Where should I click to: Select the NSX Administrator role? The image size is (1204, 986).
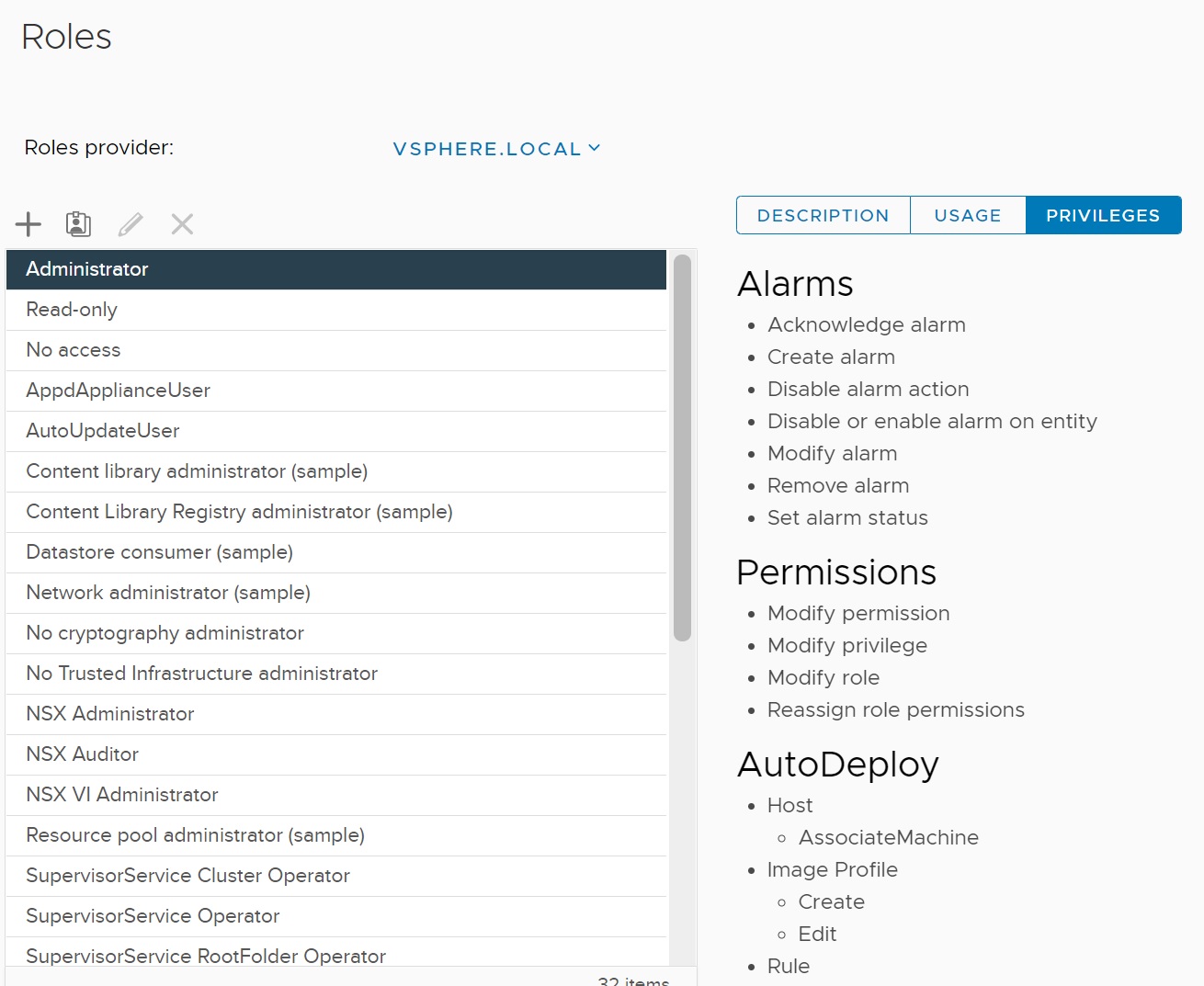pyautogui.click(x=336, y=714)
